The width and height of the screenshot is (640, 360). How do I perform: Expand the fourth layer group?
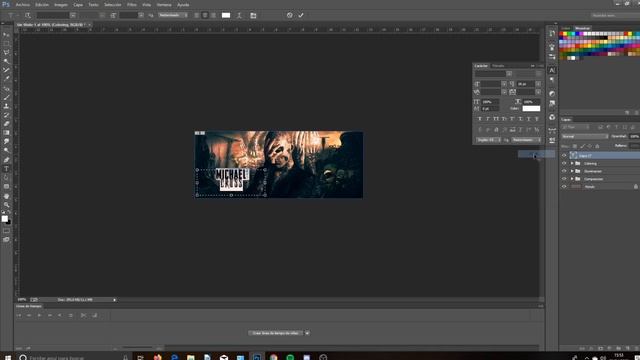(x=572, y=179)
